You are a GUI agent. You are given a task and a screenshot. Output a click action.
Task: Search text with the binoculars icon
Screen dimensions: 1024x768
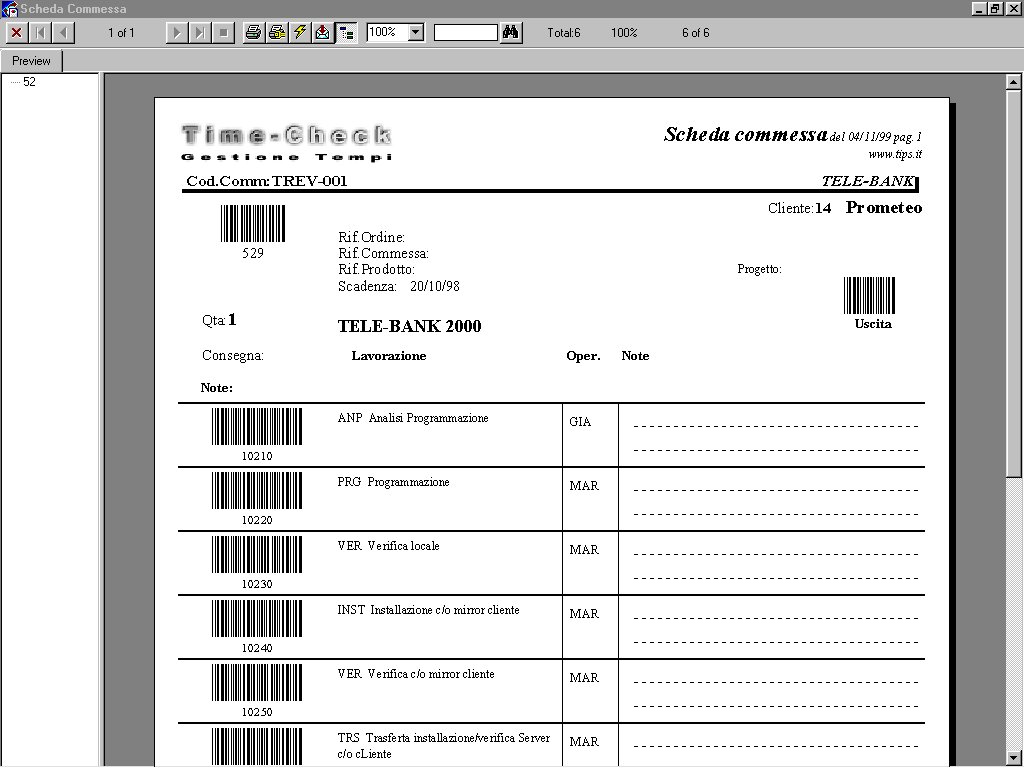pyautogui.click(x=511, y=32)
